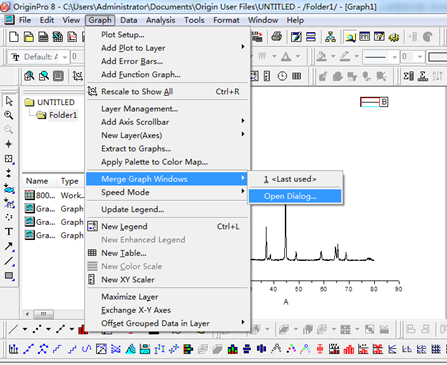Click Plot Setup... menu entry
The image size is (447, 365).
click(x=167, y=35)
